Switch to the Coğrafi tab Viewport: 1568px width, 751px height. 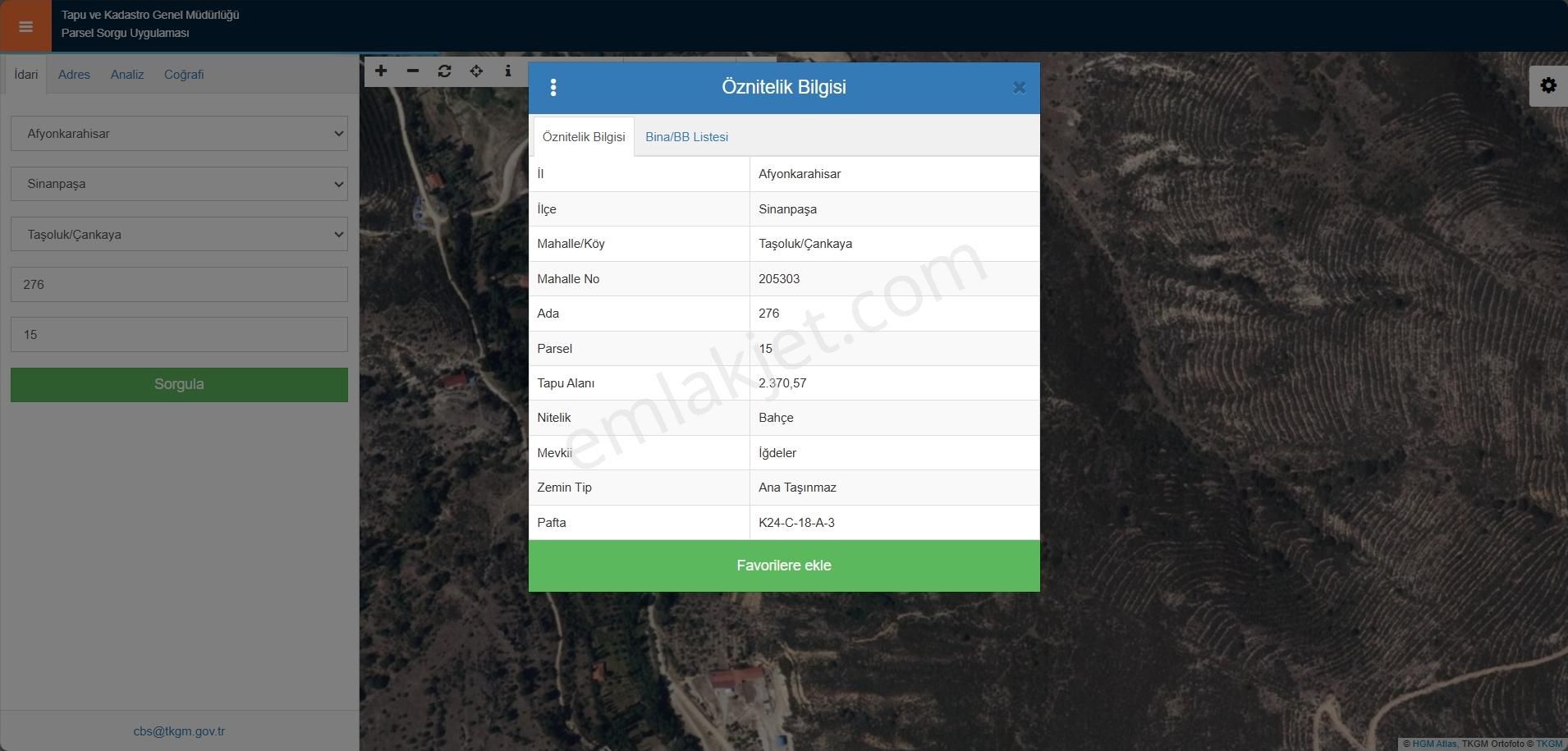184,75
